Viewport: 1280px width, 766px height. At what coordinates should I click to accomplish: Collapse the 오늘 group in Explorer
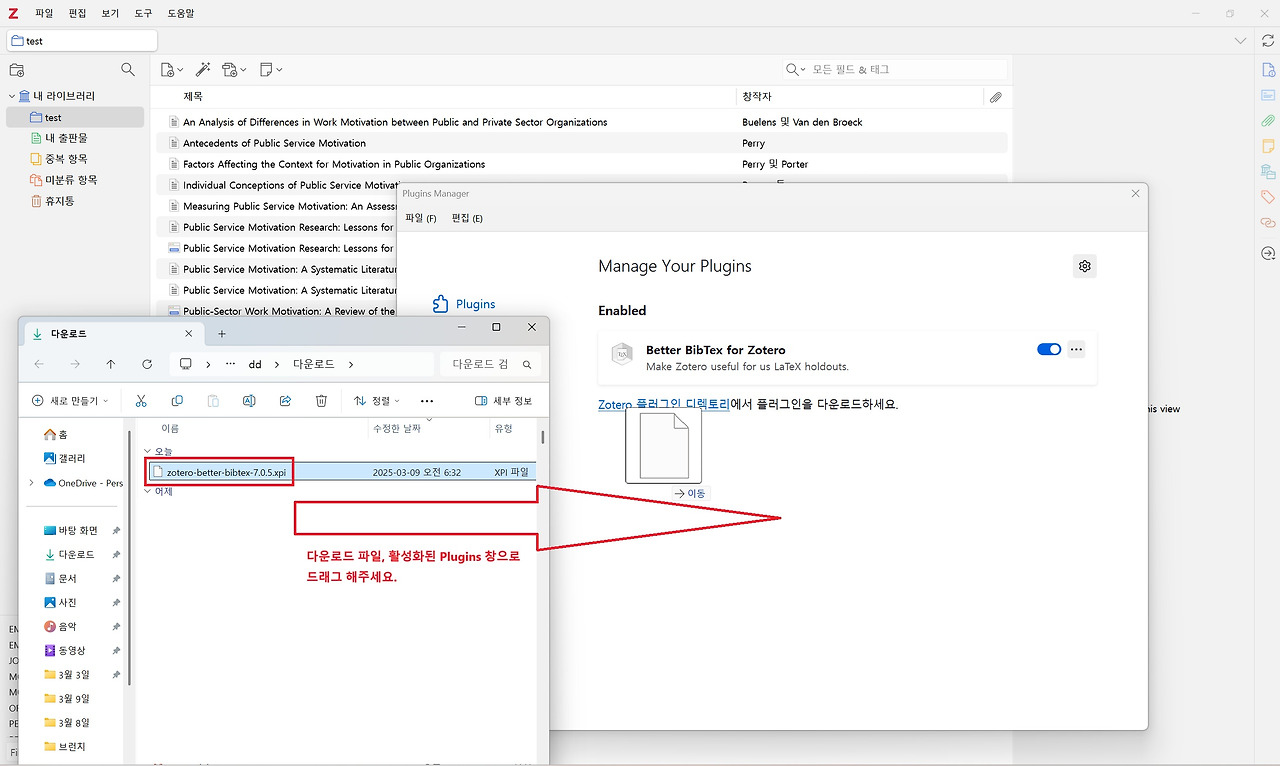pos(148,452)
